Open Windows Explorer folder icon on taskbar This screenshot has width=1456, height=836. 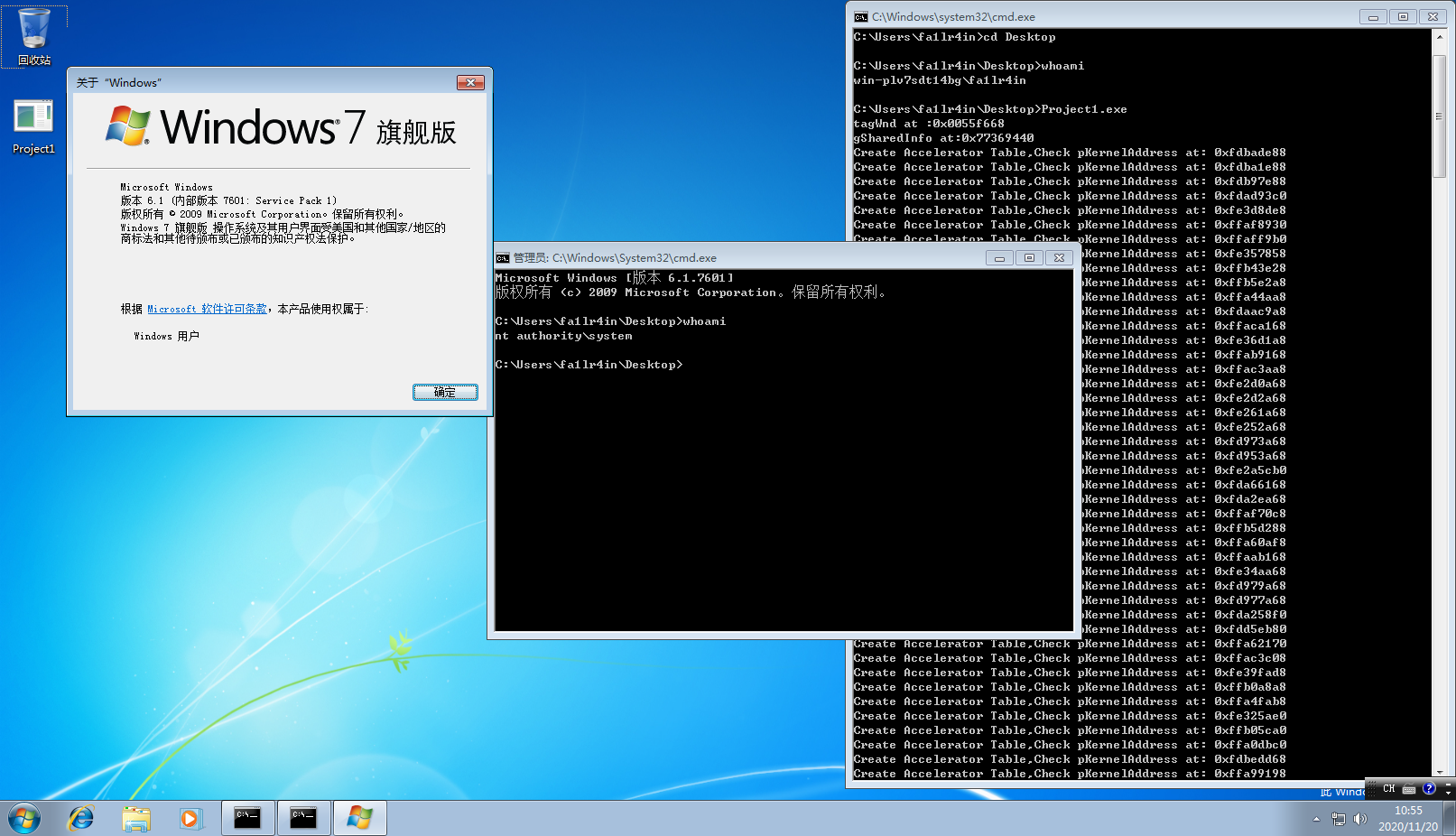[136, 818]
